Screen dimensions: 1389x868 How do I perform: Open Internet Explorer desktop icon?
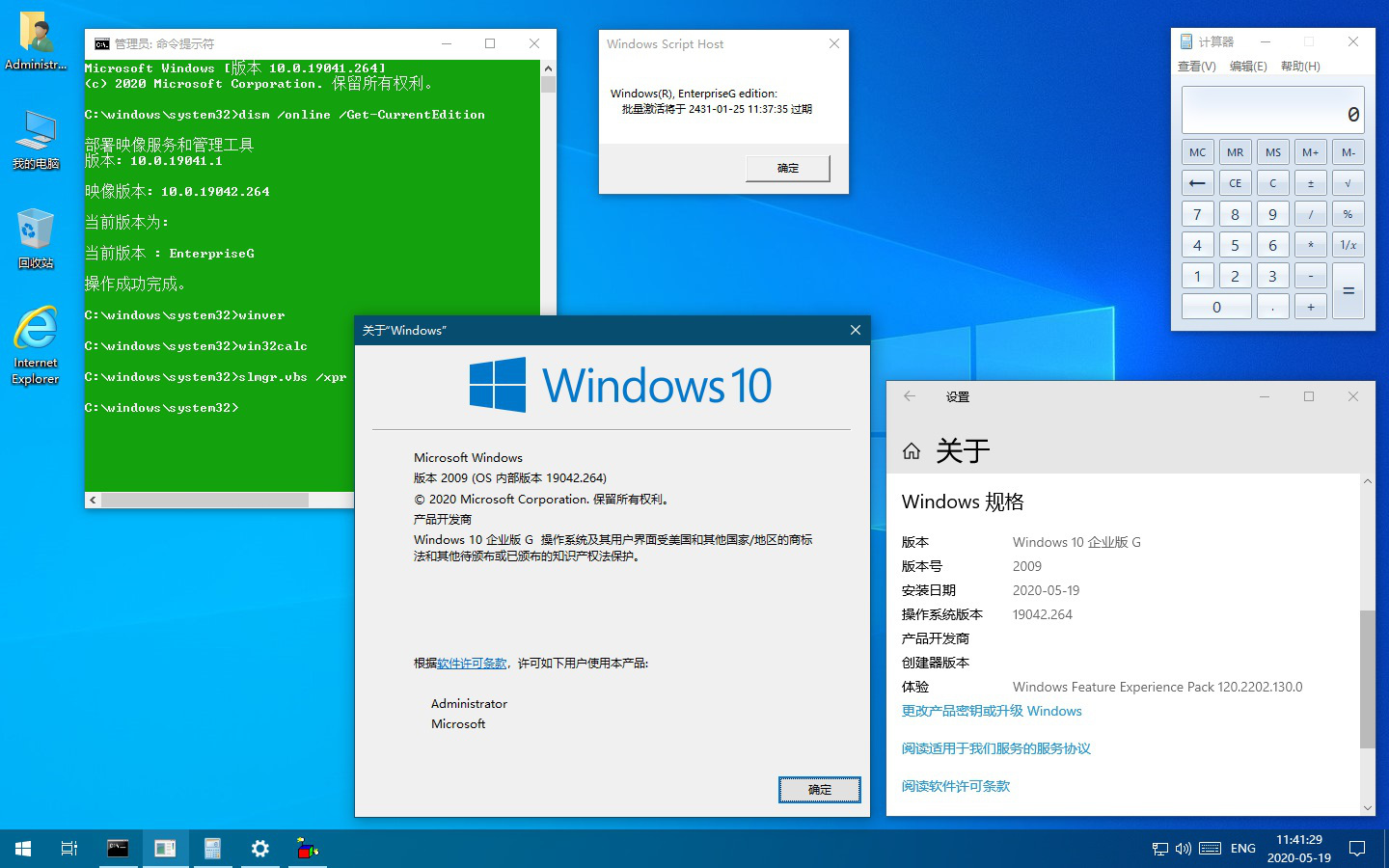[x=36, y=344]
